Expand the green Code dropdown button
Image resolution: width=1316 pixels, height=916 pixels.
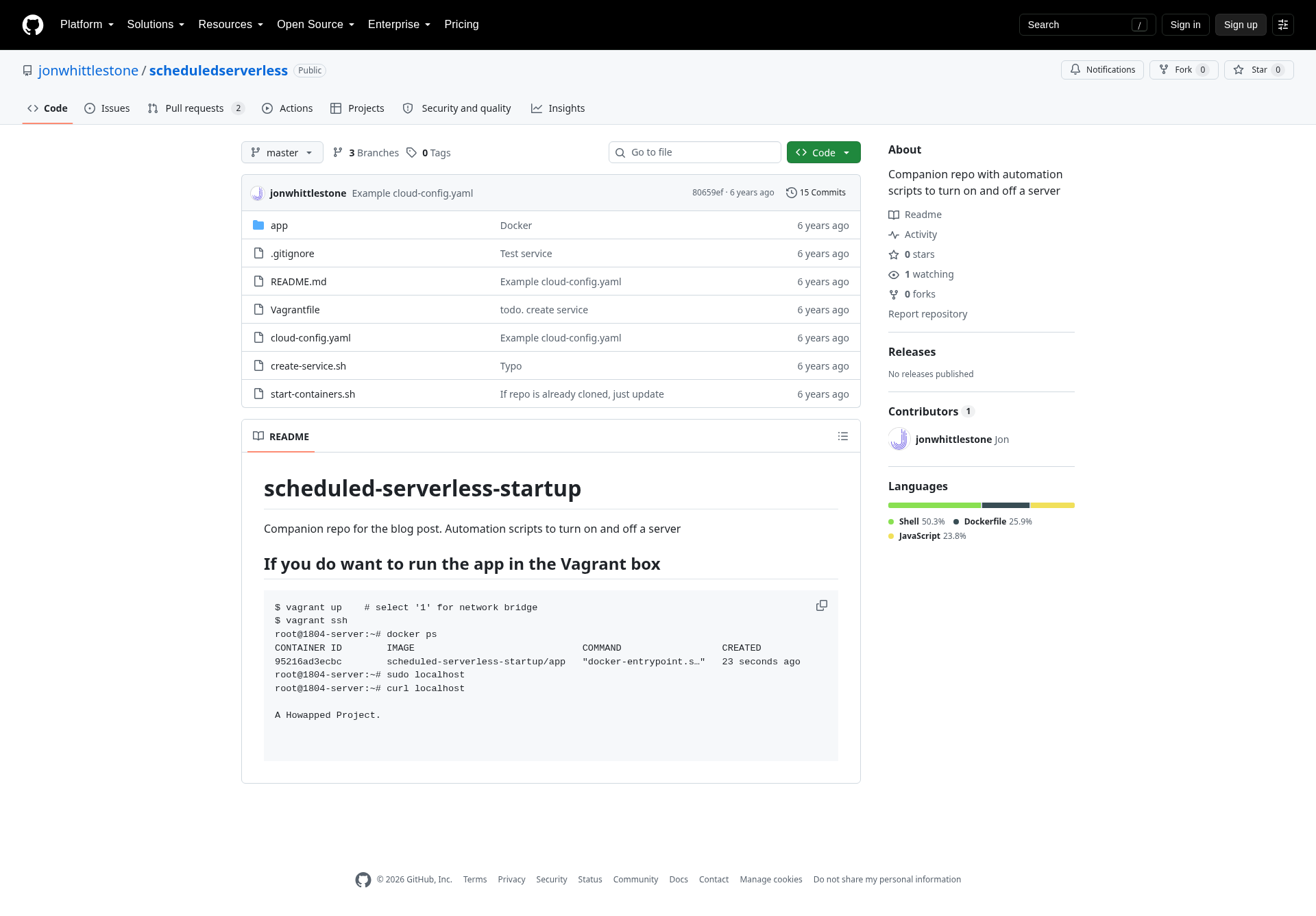pyautogui.click(x=823, y=152)
